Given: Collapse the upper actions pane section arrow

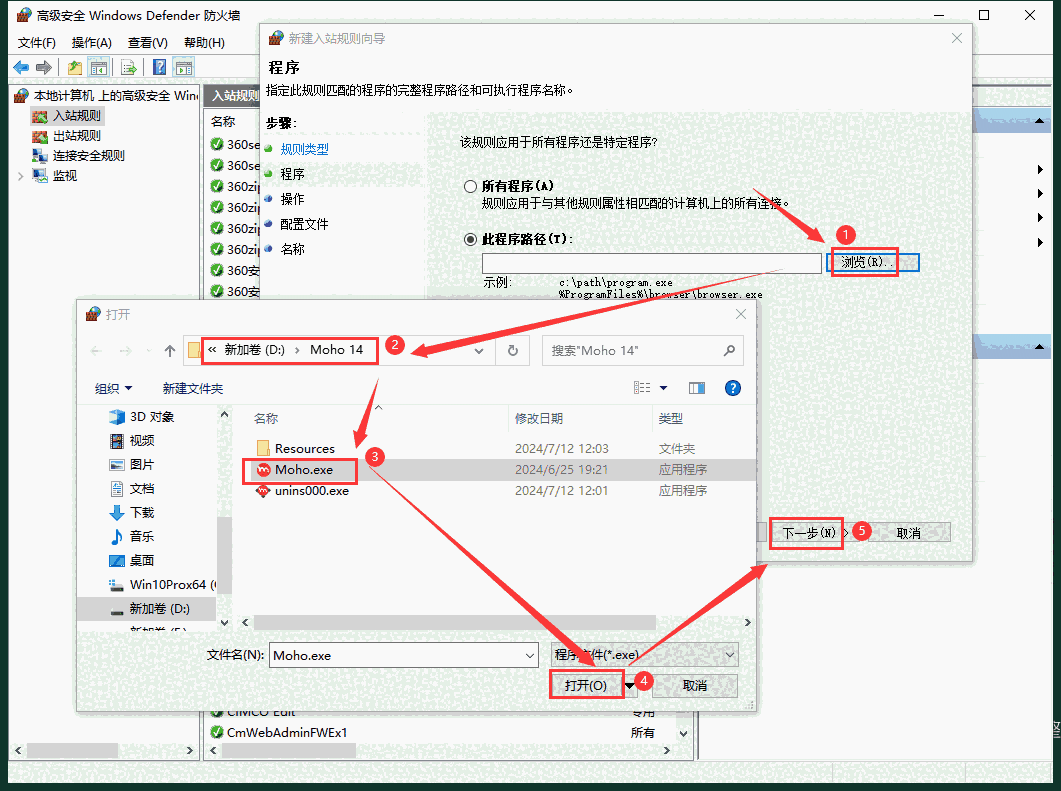Looking at the screenshot, I should (x=1039, y=120).
